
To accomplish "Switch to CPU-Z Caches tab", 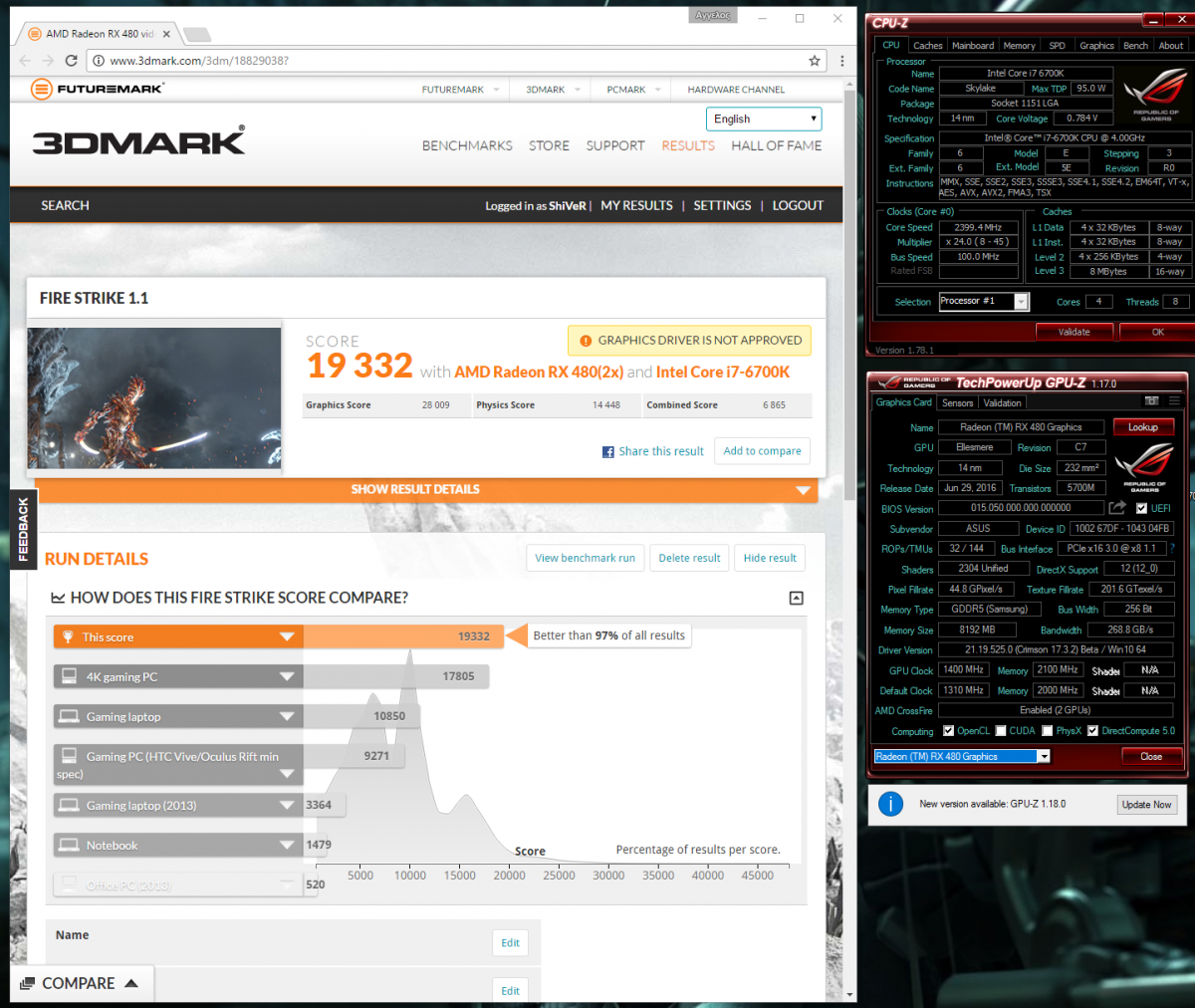I will 928,45.
